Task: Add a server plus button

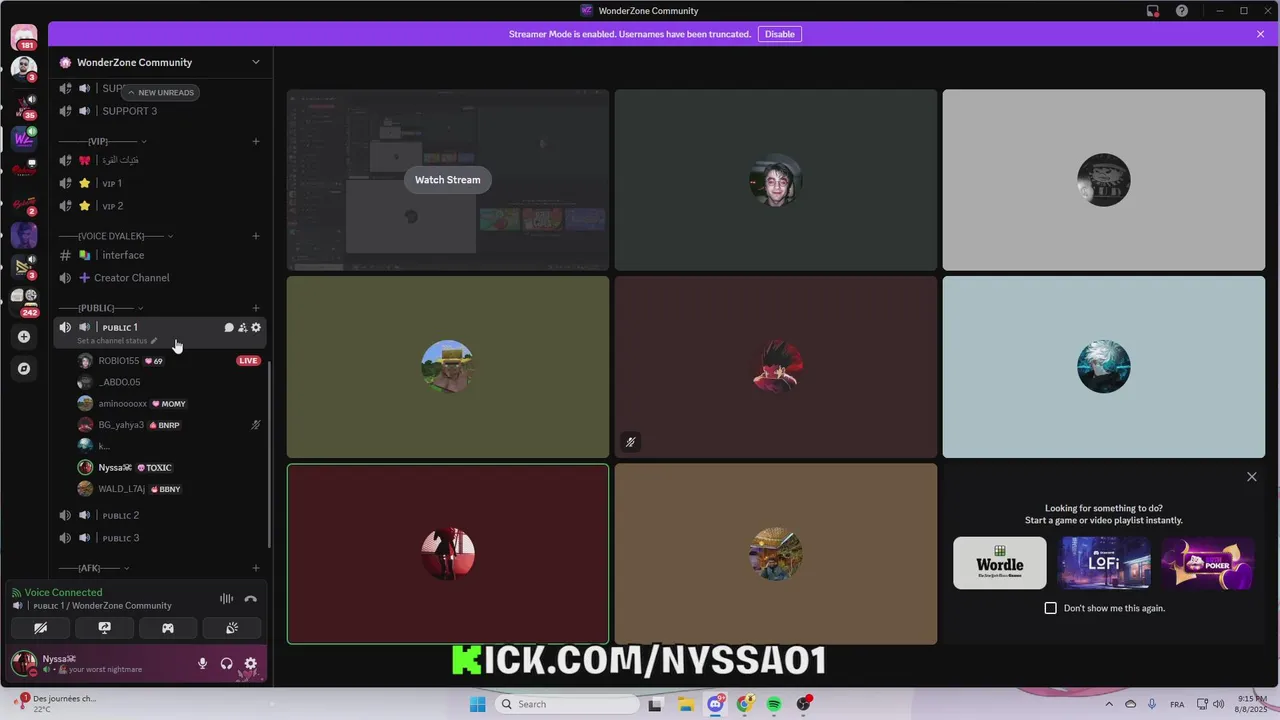Action: pos(24,337)
